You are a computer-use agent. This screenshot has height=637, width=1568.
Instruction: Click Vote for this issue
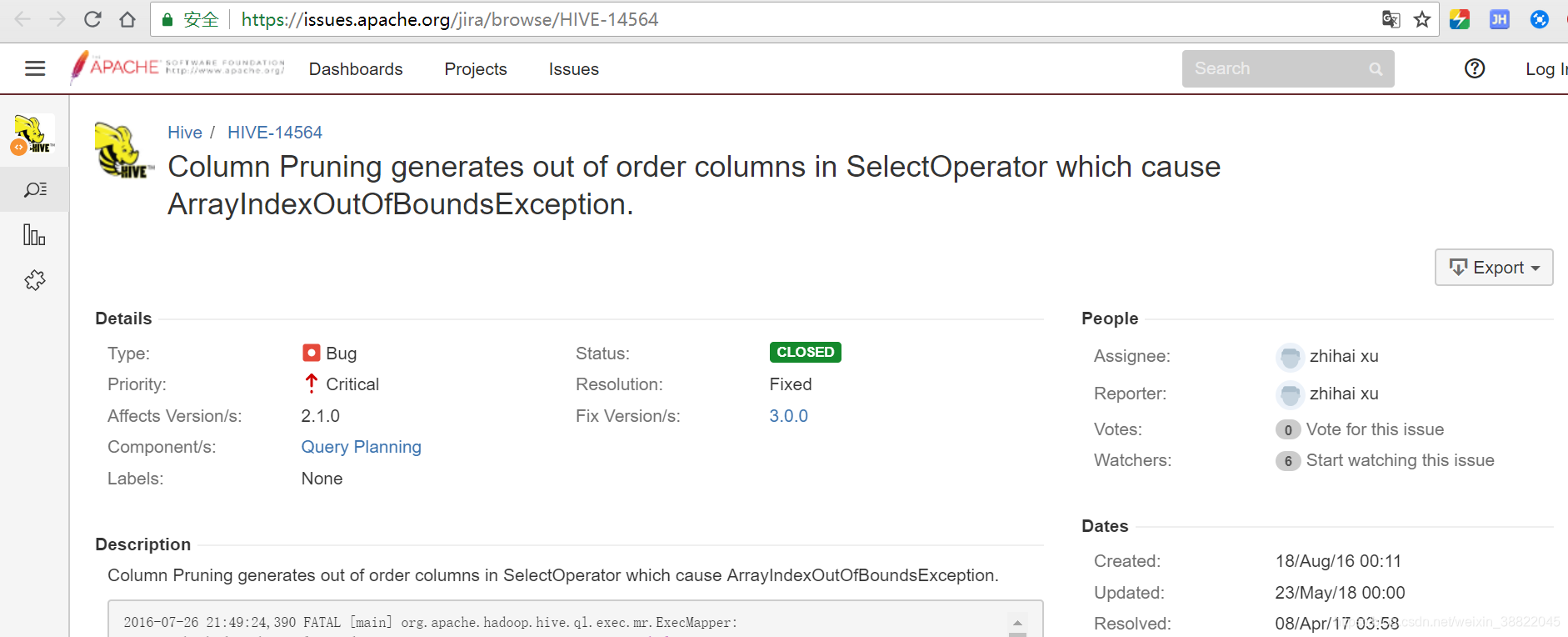click(x=1375, y=429)
